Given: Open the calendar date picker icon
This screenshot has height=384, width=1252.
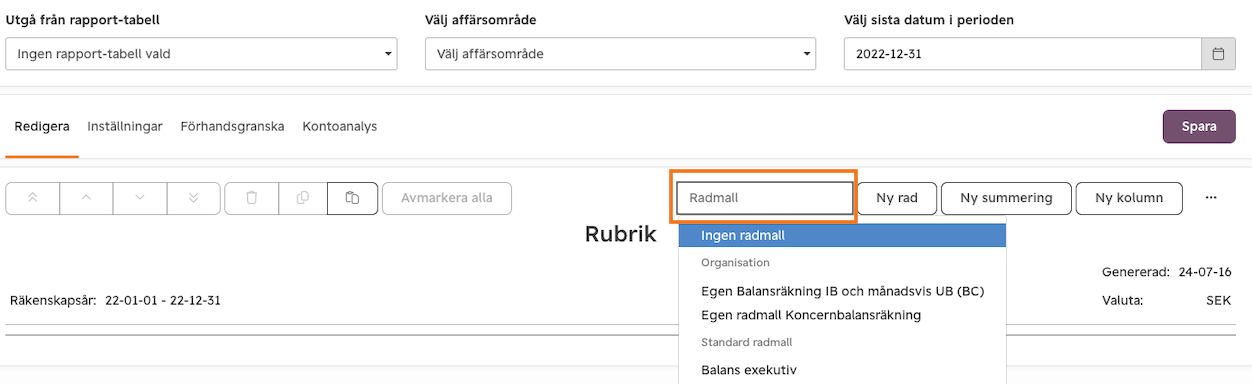Looking at the screenshot, I should pos(1218,54).
